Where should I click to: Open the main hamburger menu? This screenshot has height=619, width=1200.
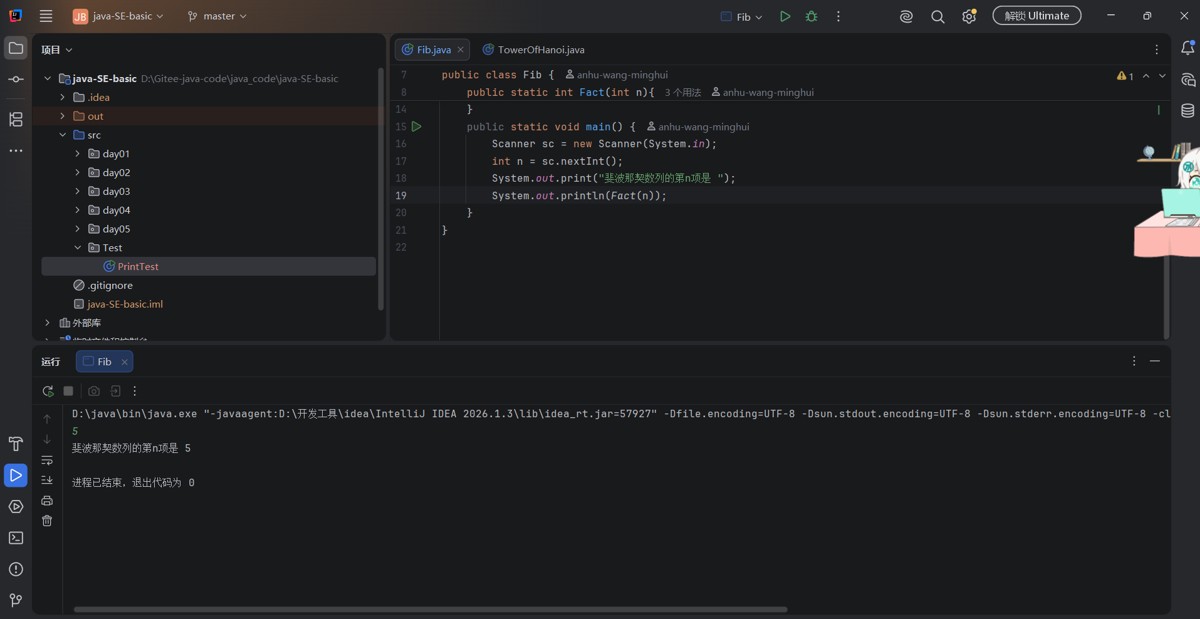pyautogui.click(x=46, y=16)
